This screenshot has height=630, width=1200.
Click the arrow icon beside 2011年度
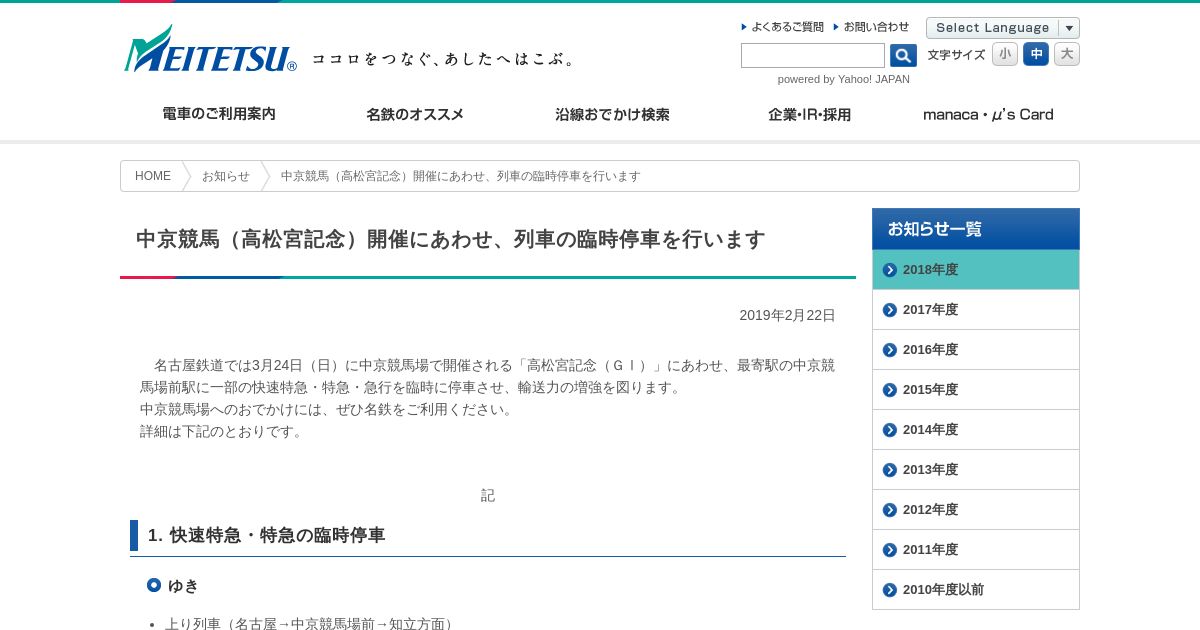(x=890, y=550)
